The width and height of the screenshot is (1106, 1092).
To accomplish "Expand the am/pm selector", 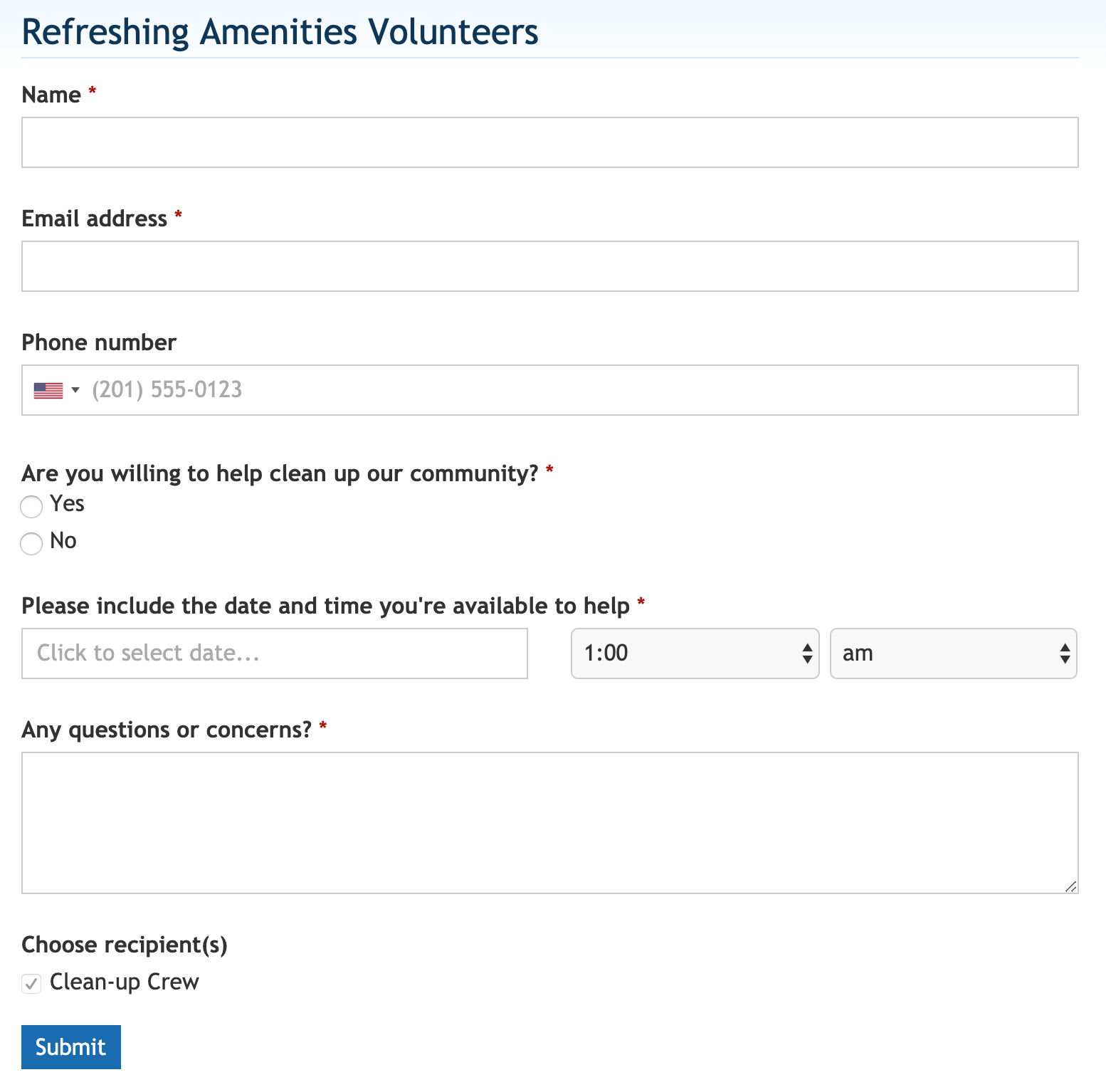I will 952,653.
